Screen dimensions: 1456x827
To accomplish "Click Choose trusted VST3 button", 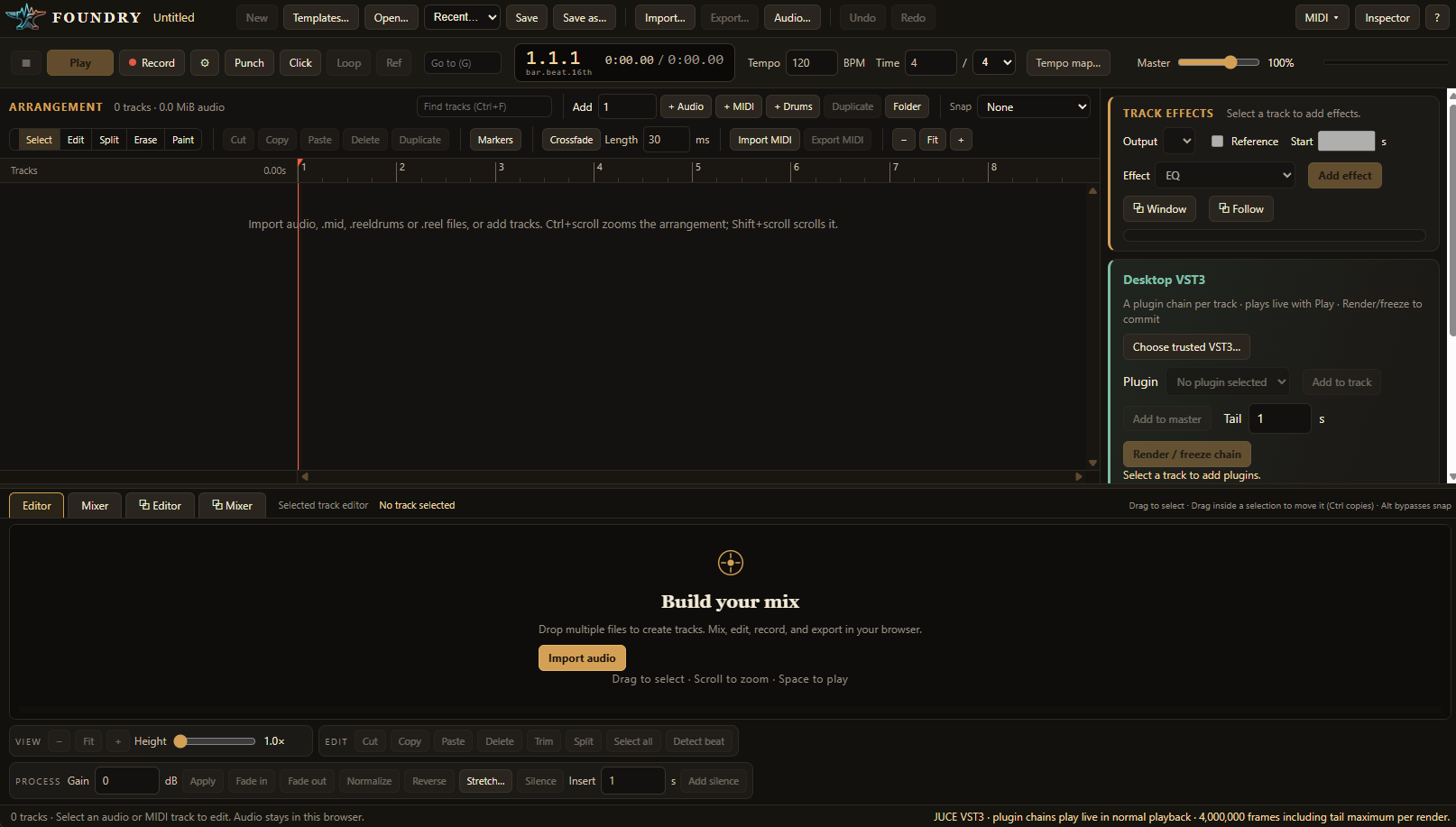I will pos(1186,347).
